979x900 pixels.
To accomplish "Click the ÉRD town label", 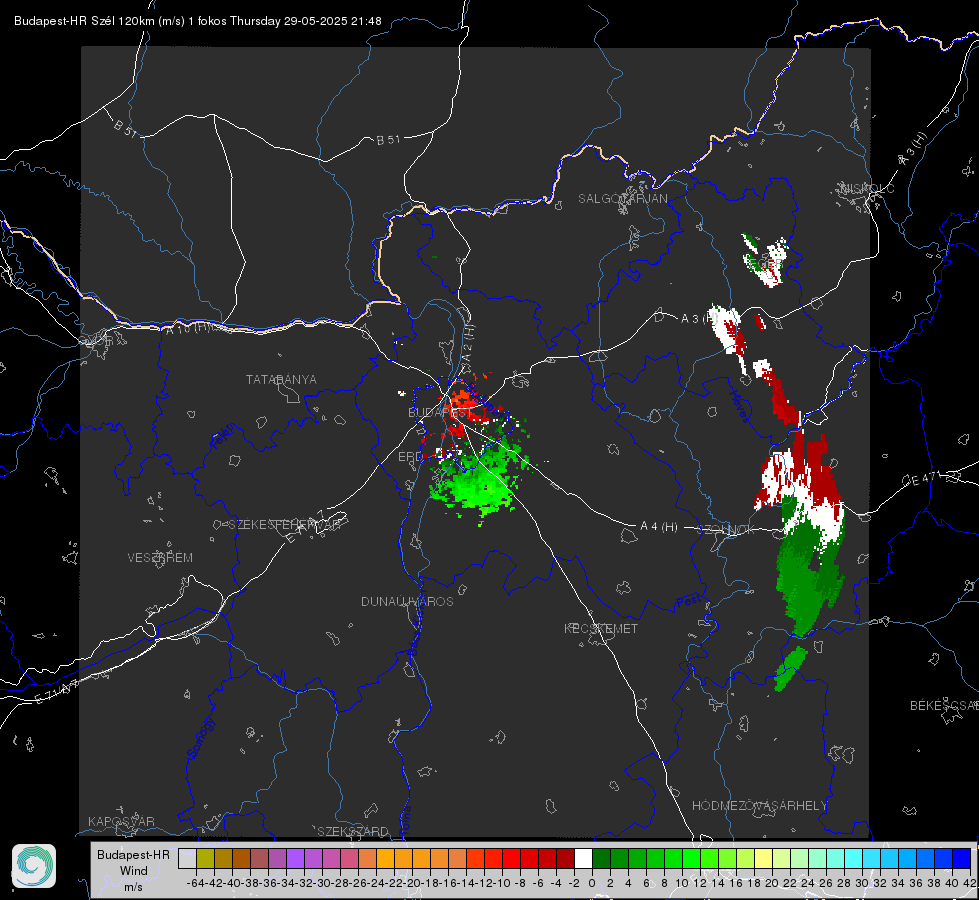I will coord(410,457).
